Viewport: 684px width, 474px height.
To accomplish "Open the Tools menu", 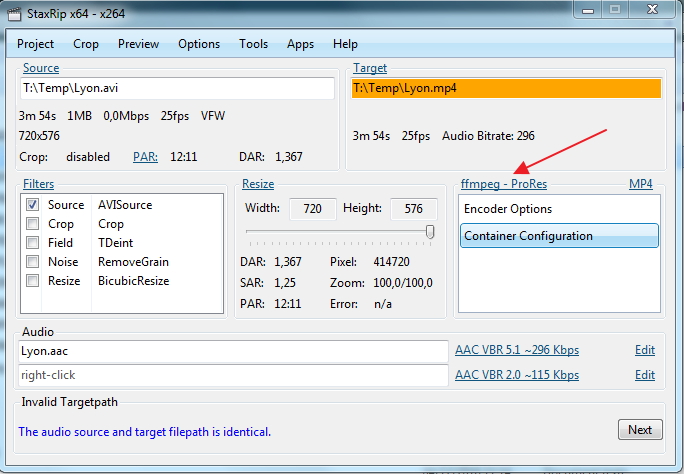I will click(253, 44).
